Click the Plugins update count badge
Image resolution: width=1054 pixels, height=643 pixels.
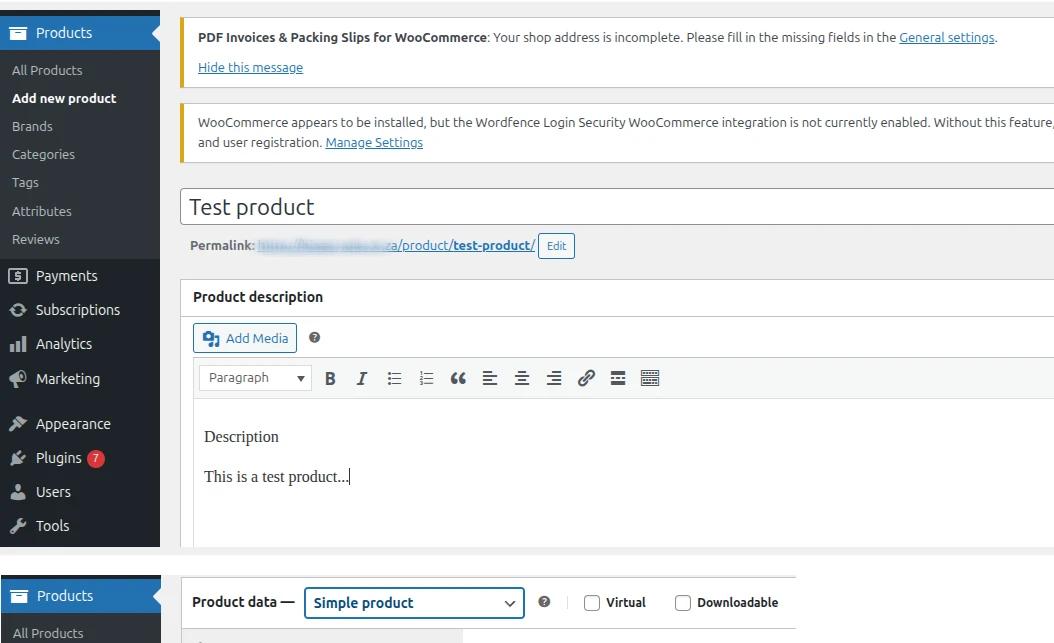pyautogui.click(x=95, y=458)
